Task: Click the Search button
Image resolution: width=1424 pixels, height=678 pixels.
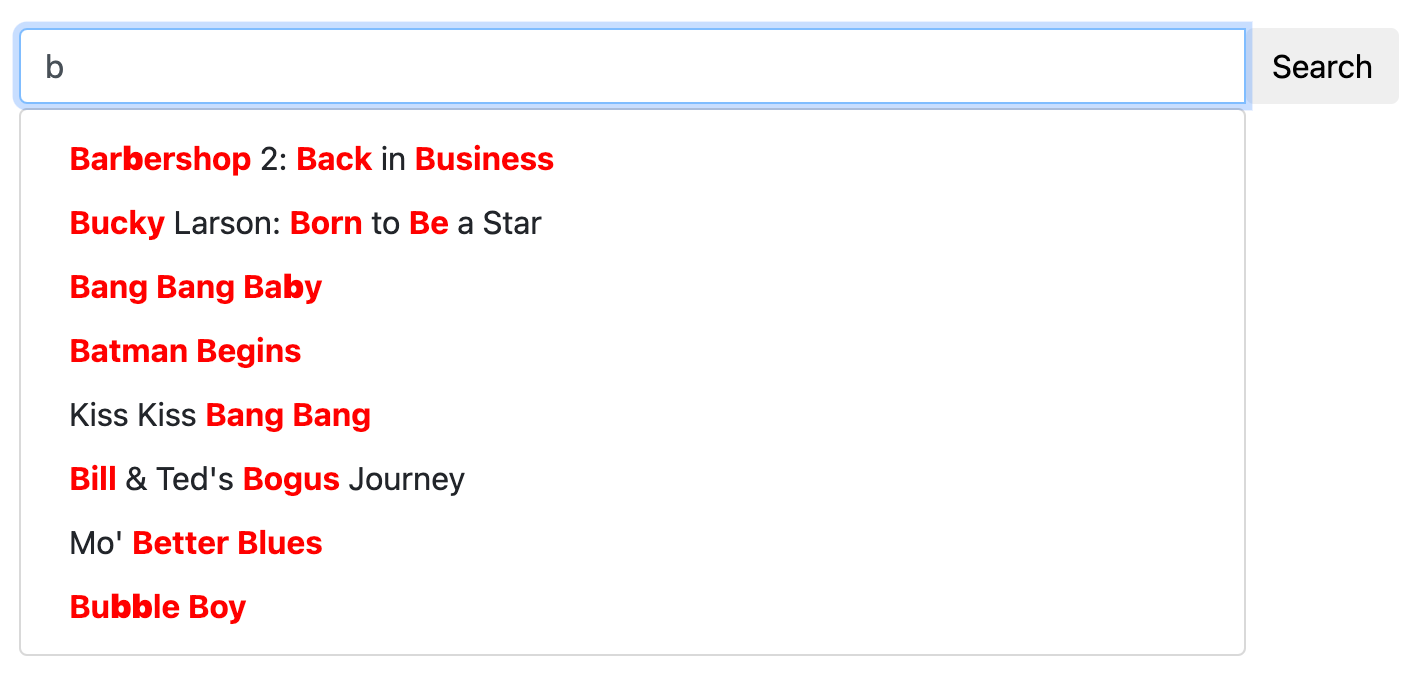Action: [x=1322, y=66]
